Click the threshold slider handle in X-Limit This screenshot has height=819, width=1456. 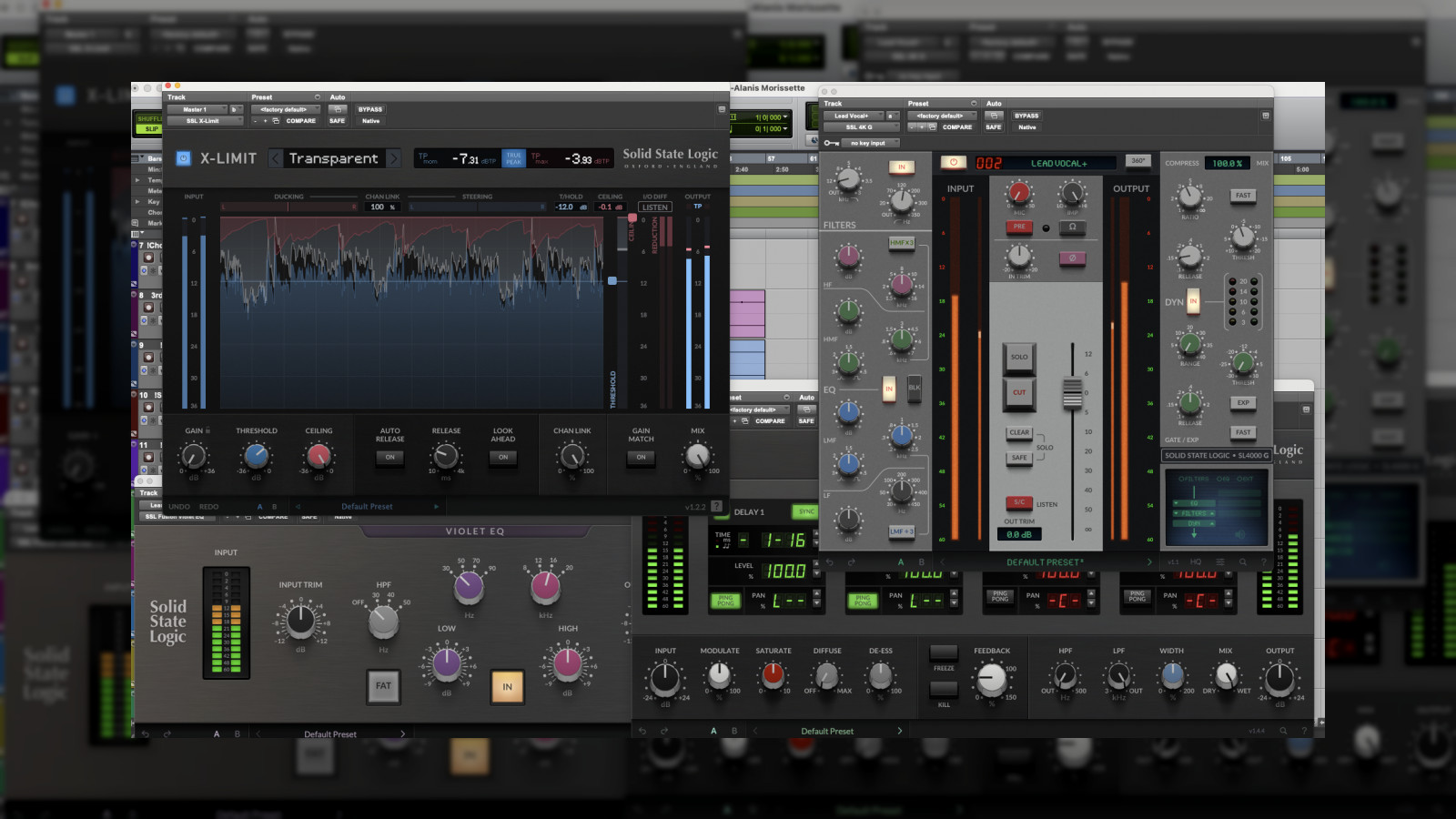[x=612, y=281]
